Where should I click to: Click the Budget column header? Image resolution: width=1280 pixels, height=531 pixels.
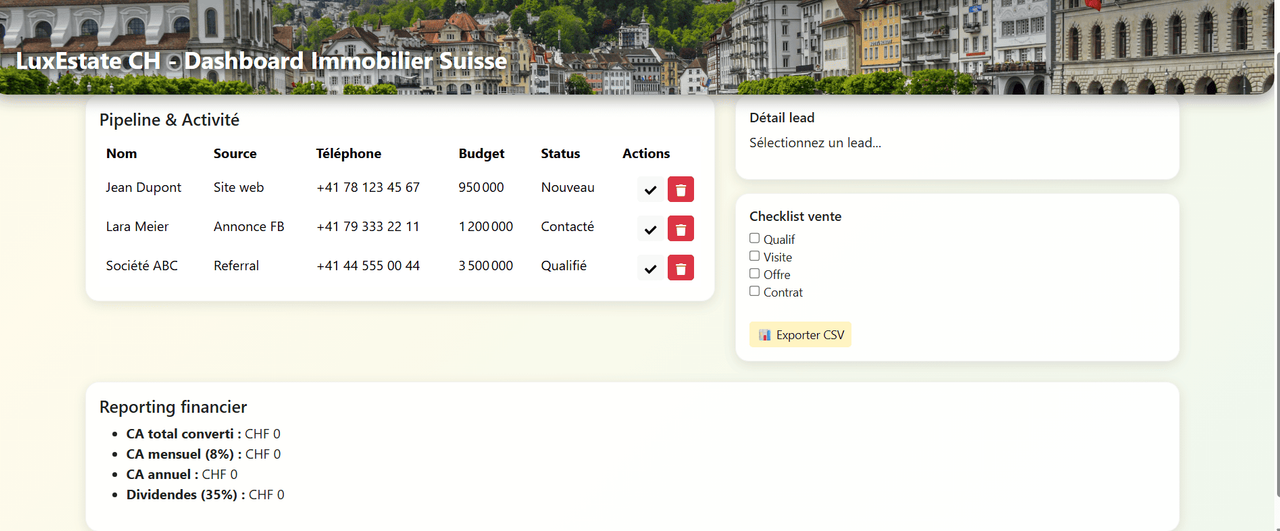[482, 154]
